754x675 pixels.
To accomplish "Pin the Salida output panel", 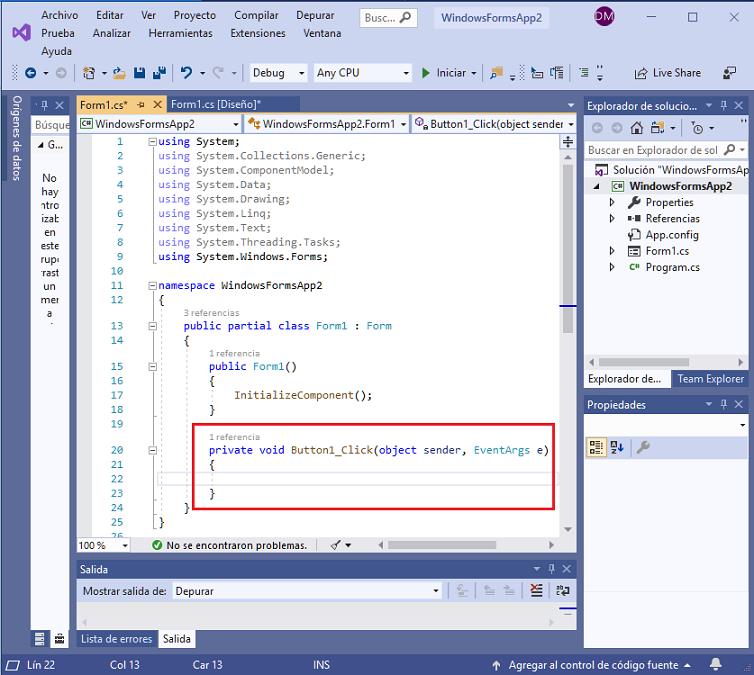I will point(552,569).
